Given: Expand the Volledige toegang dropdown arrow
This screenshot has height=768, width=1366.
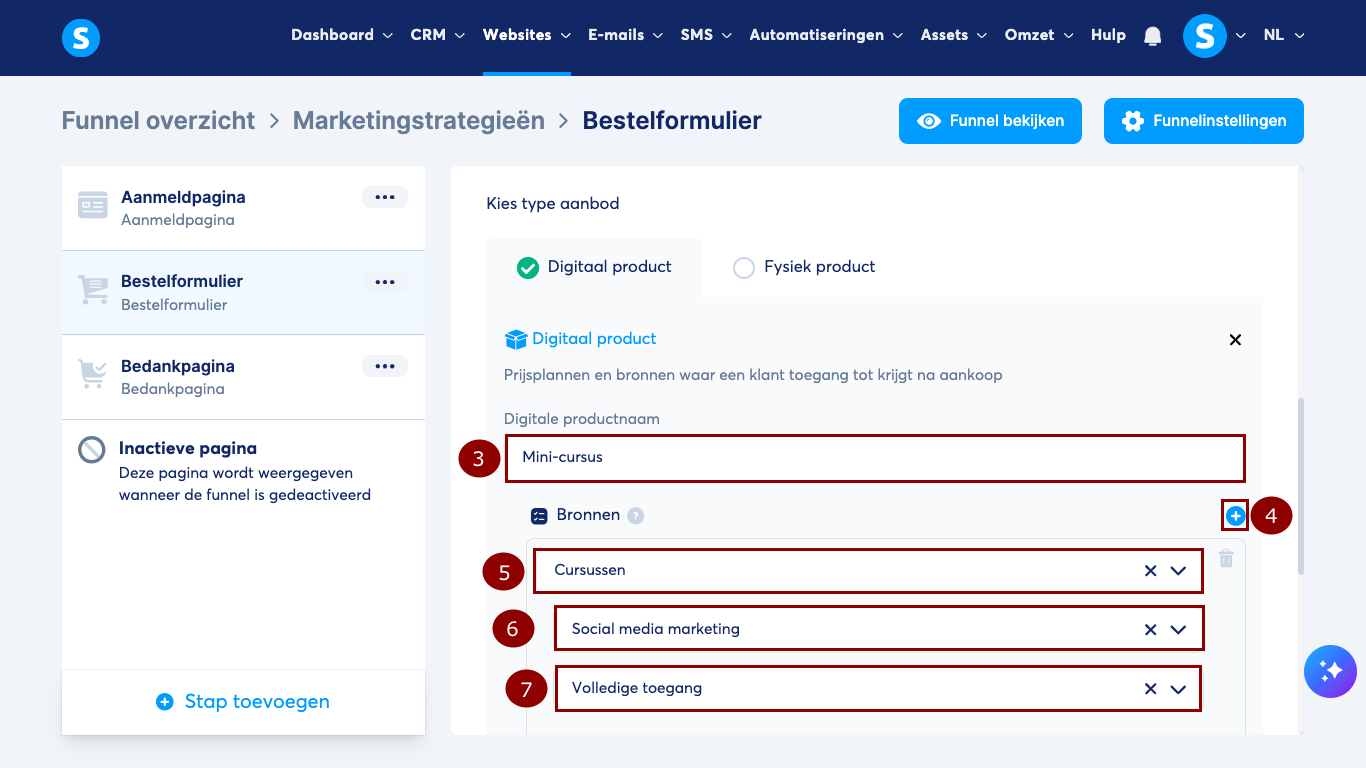Looking at the screenshot, I should click(1178, 689).
